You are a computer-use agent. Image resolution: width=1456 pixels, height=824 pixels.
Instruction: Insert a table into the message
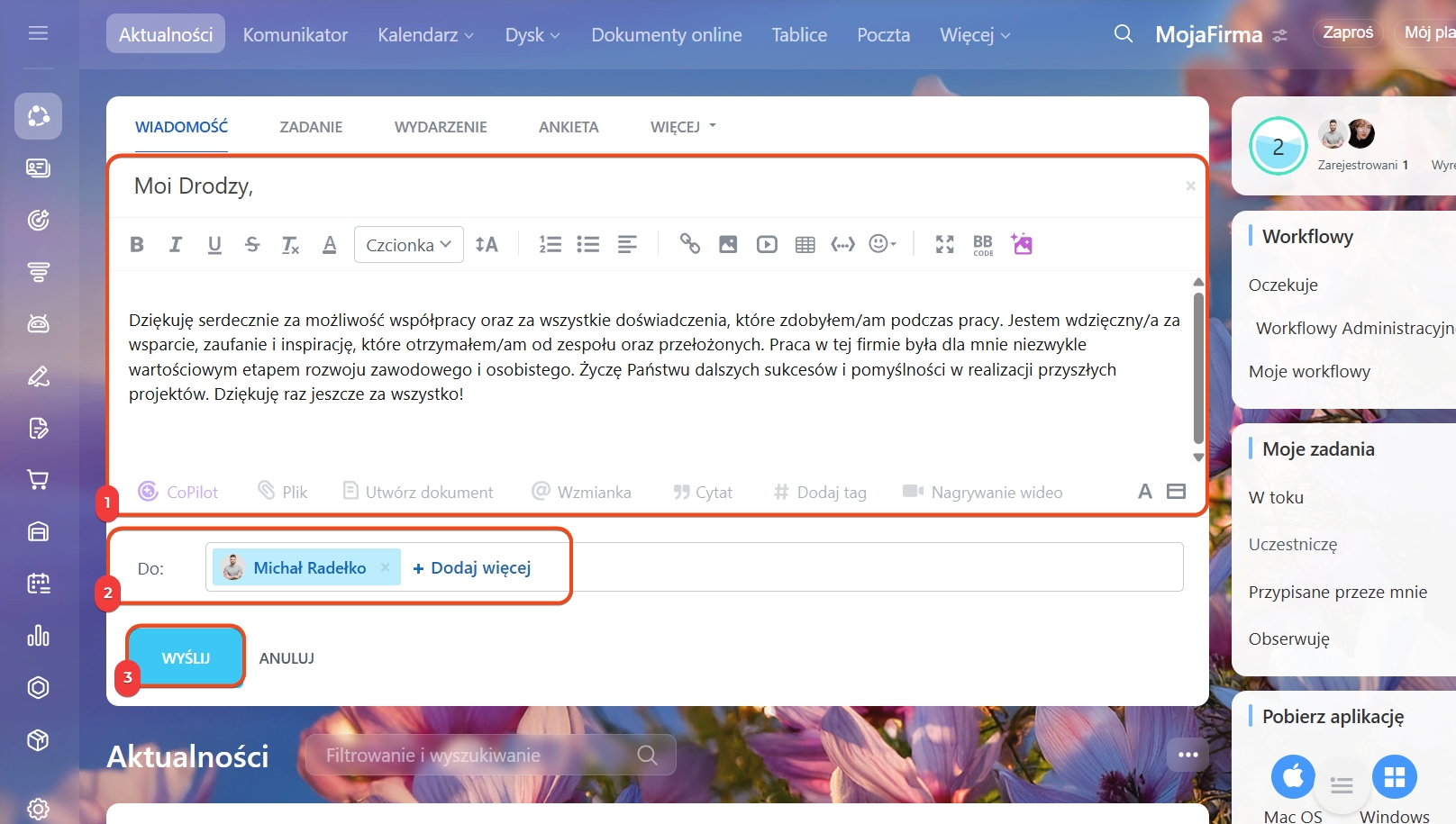(x=805, y=244)
